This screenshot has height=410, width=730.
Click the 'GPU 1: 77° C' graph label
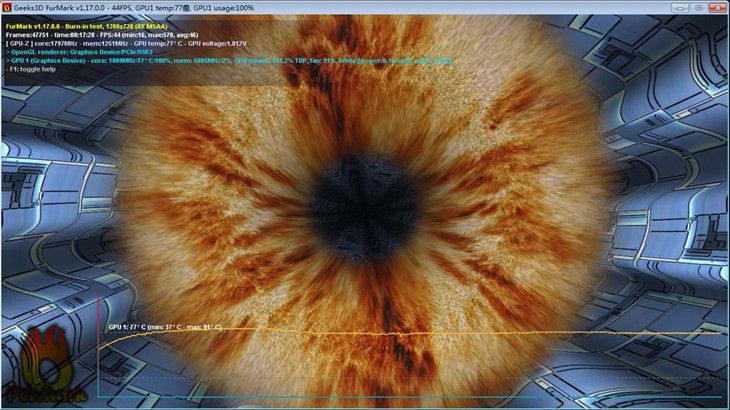coord(165,327)
